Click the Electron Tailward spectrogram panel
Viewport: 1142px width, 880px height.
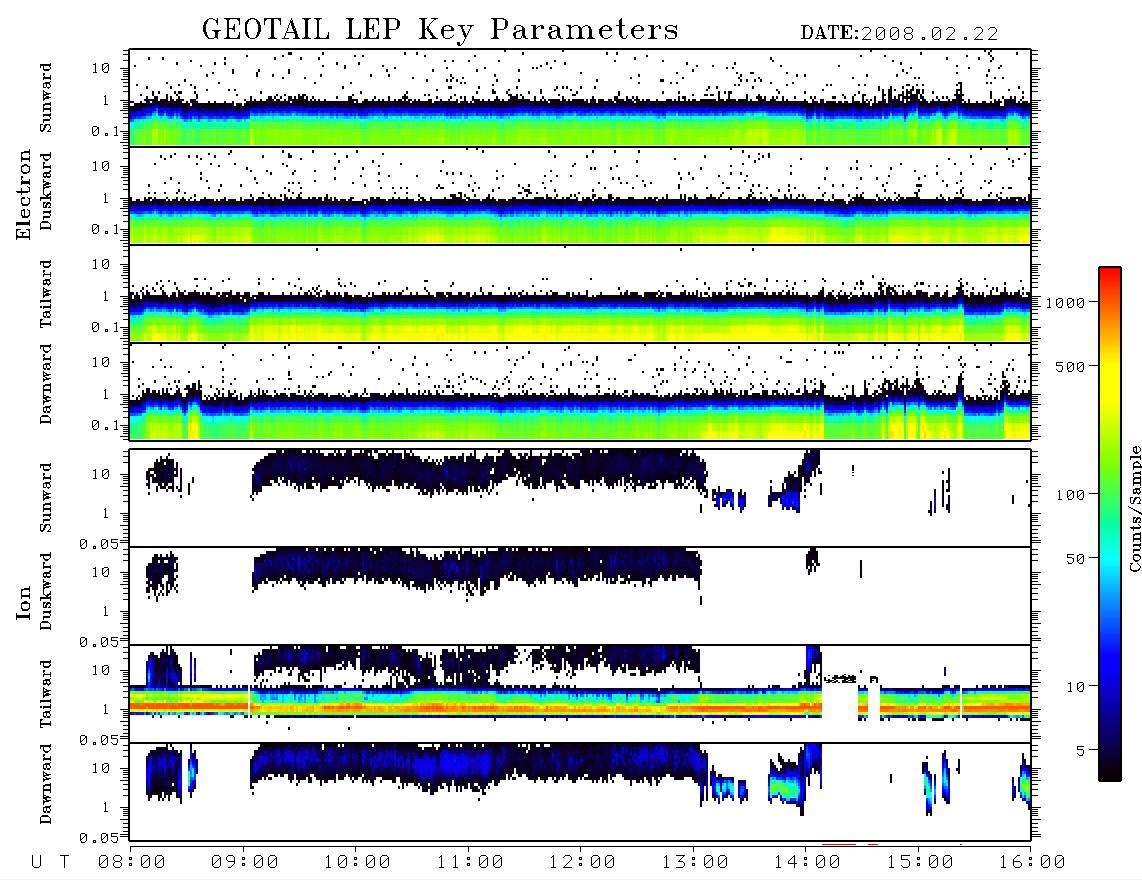tap(580, 294)
